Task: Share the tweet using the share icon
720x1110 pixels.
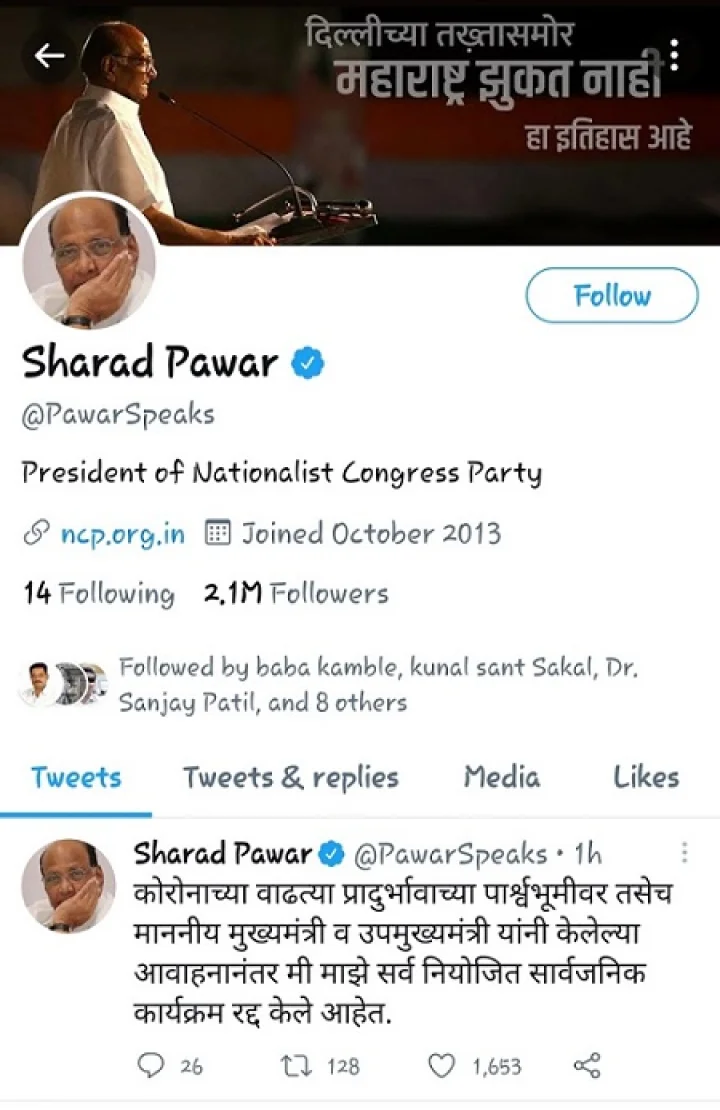Action: (x=587, y=1065)
